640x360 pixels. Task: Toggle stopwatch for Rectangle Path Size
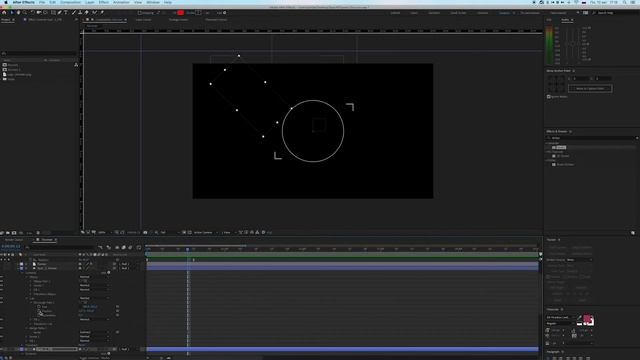[x=39, y=307]
